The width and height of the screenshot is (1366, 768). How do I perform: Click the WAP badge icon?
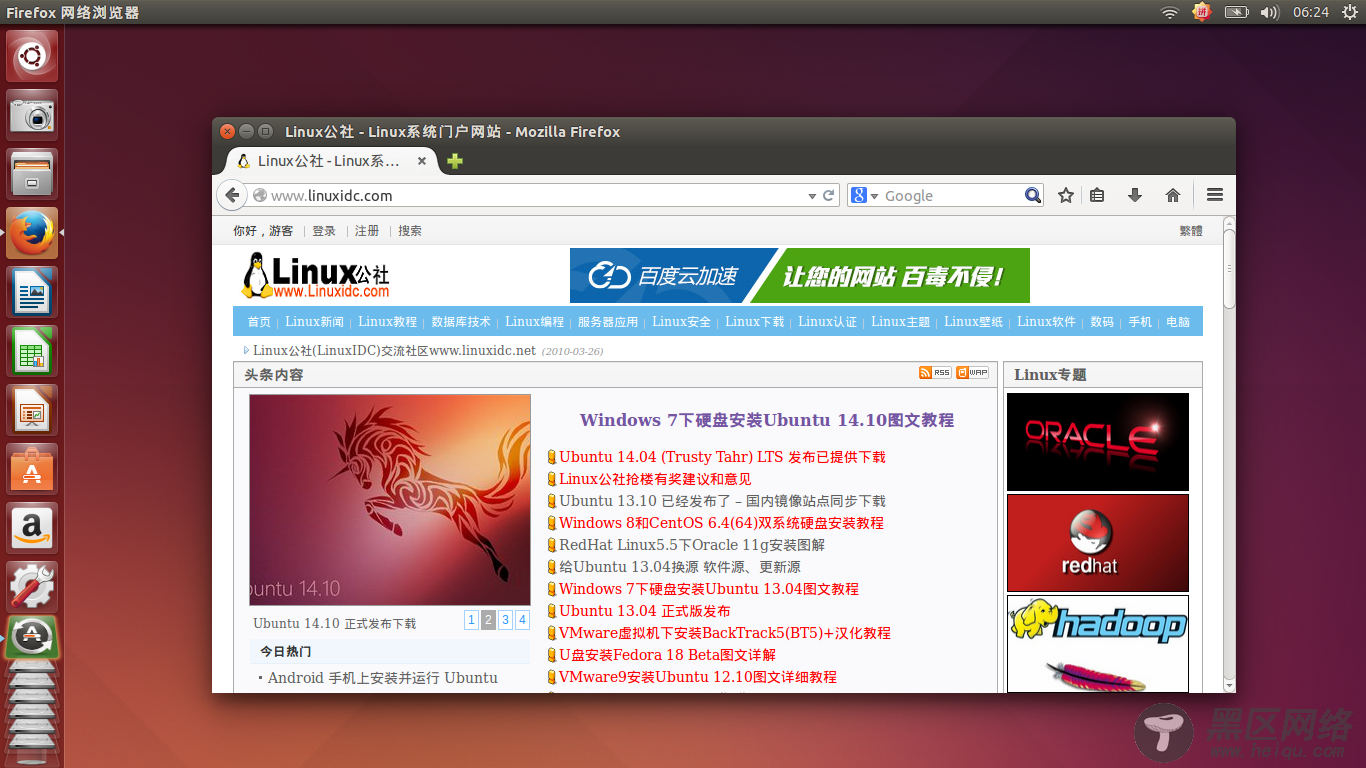click(x=972, y=372)
